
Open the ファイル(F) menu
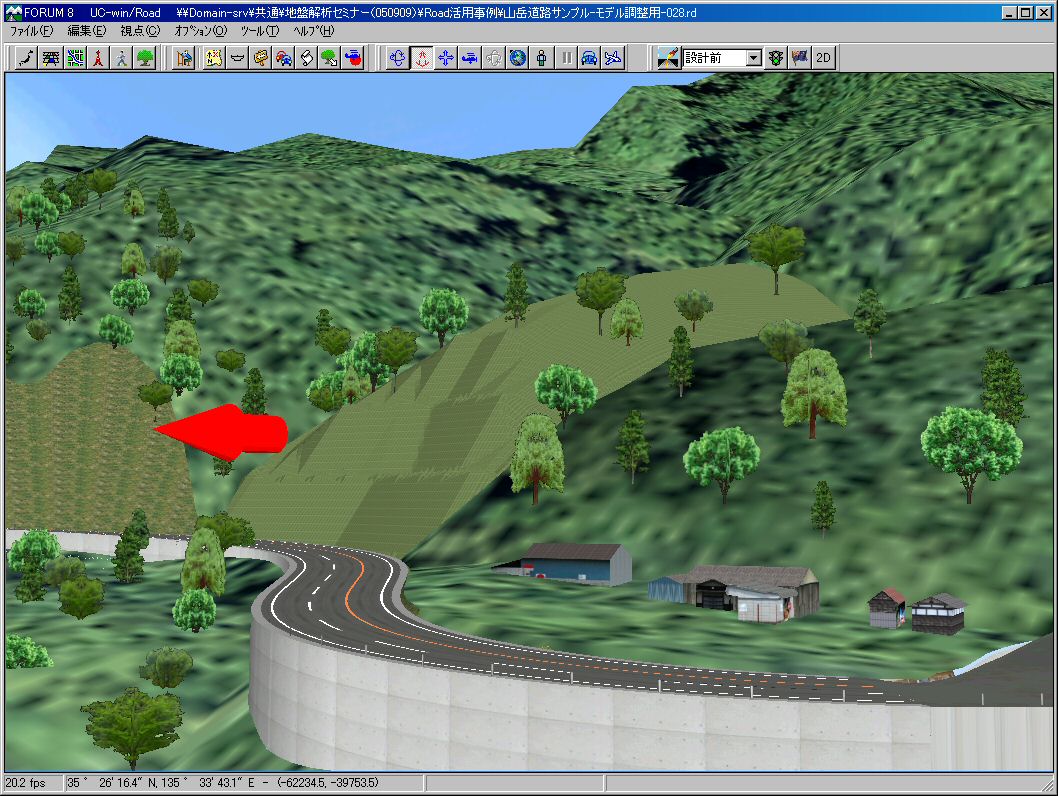32,31
